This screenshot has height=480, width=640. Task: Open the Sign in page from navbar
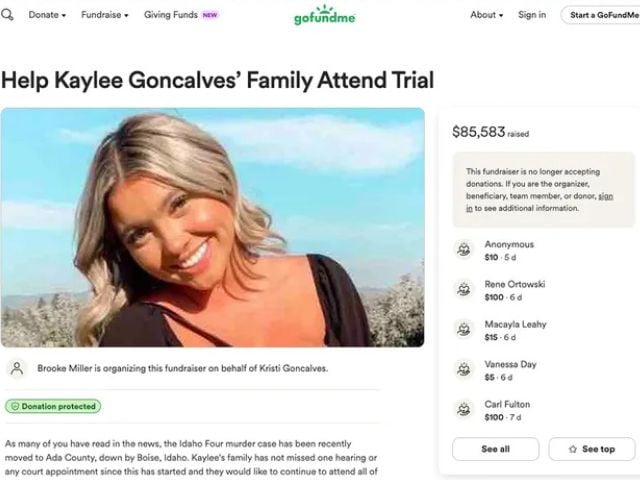(x=532, y=15)
